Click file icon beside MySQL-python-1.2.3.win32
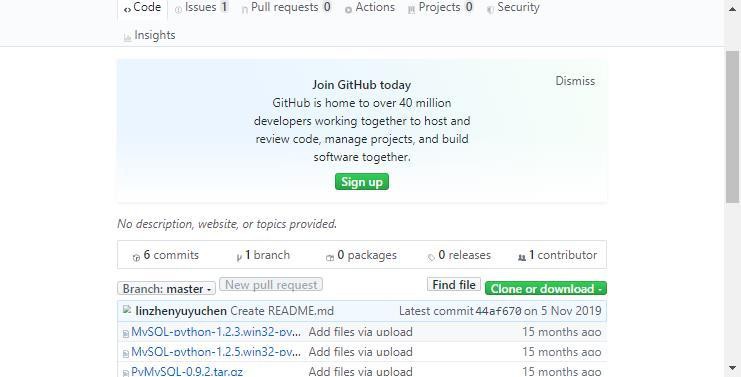The height and width of the screenshot is (377, 741). click(126, 334)
